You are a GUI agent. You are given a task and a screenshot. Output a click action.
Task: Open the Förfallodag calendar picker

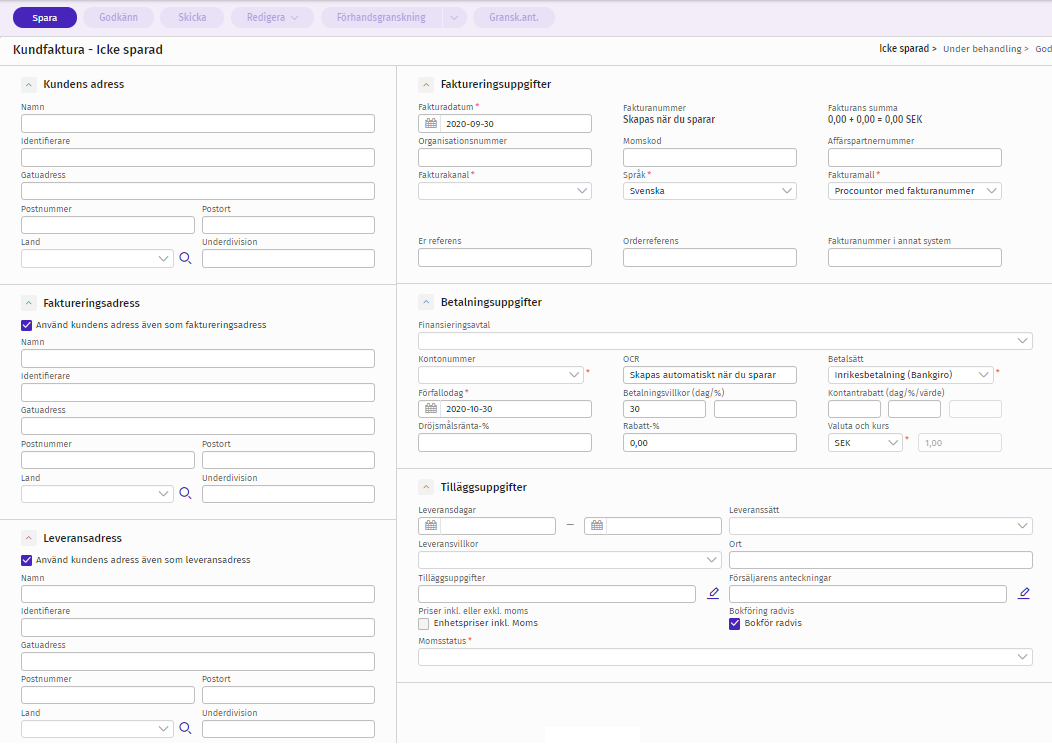tap(431, 409)
